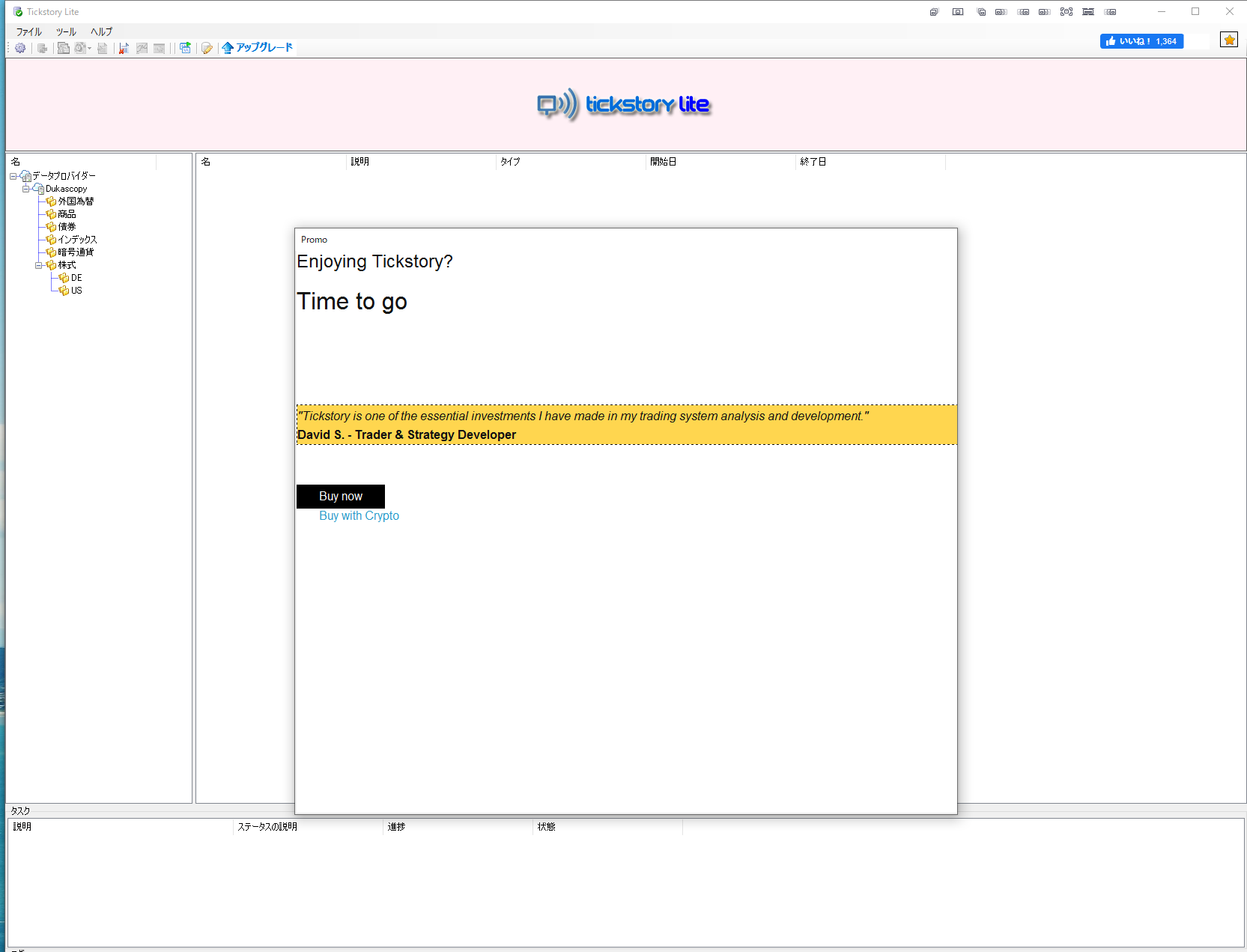Select the インデックス folder

[x=77, y=240]
